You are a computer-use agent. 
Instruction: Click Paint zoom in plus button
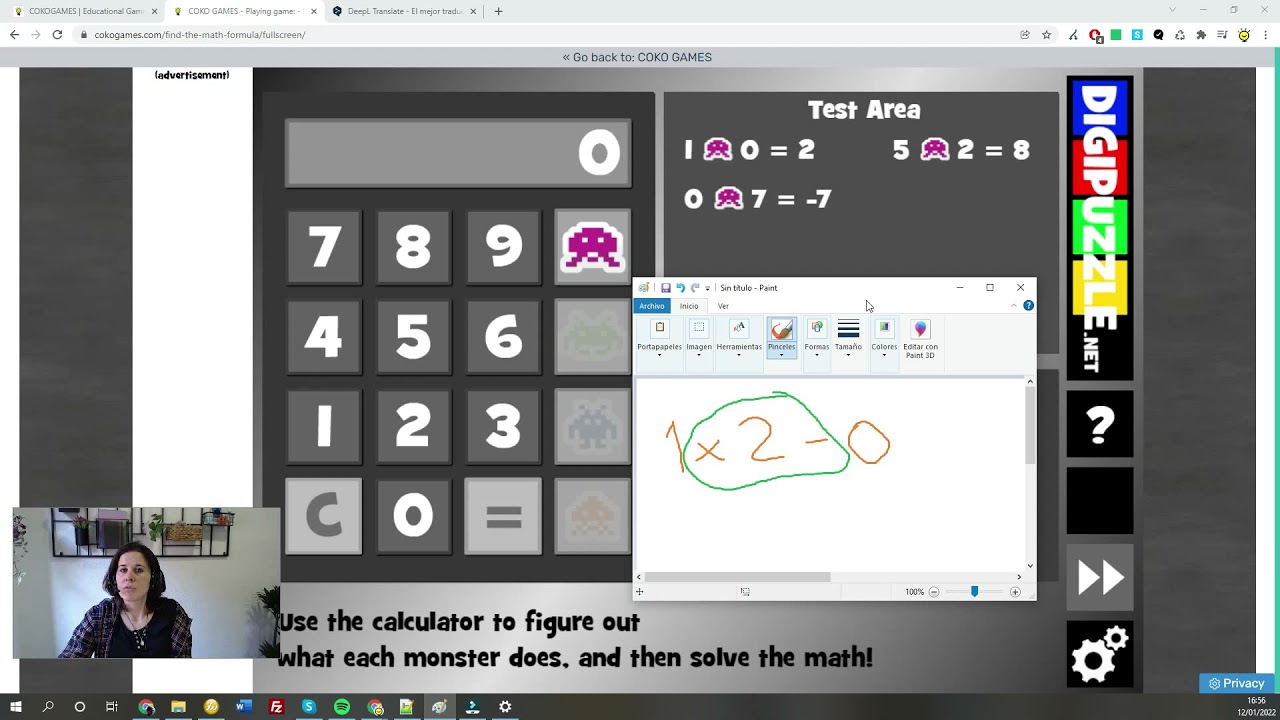coord(1015,592)
